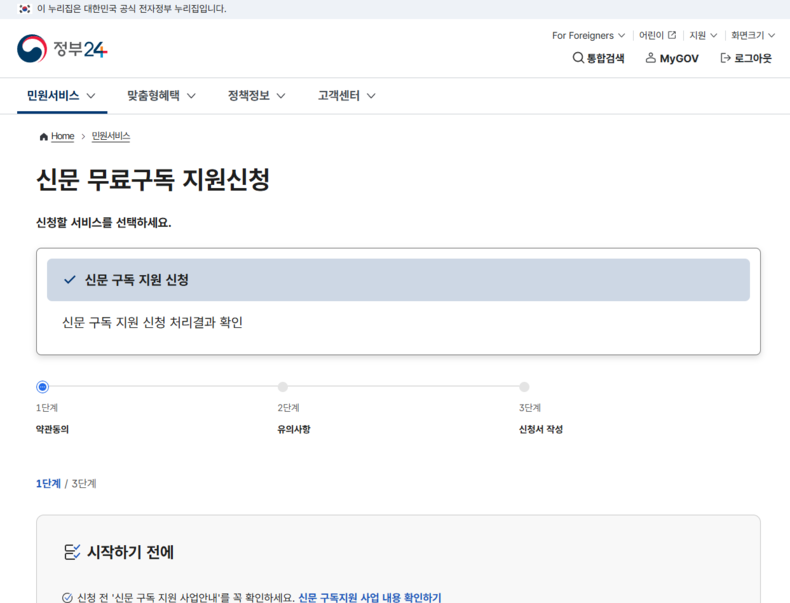Click the Korean flag icon in banner
790x603 pixels.
click(x=24, y=8)
